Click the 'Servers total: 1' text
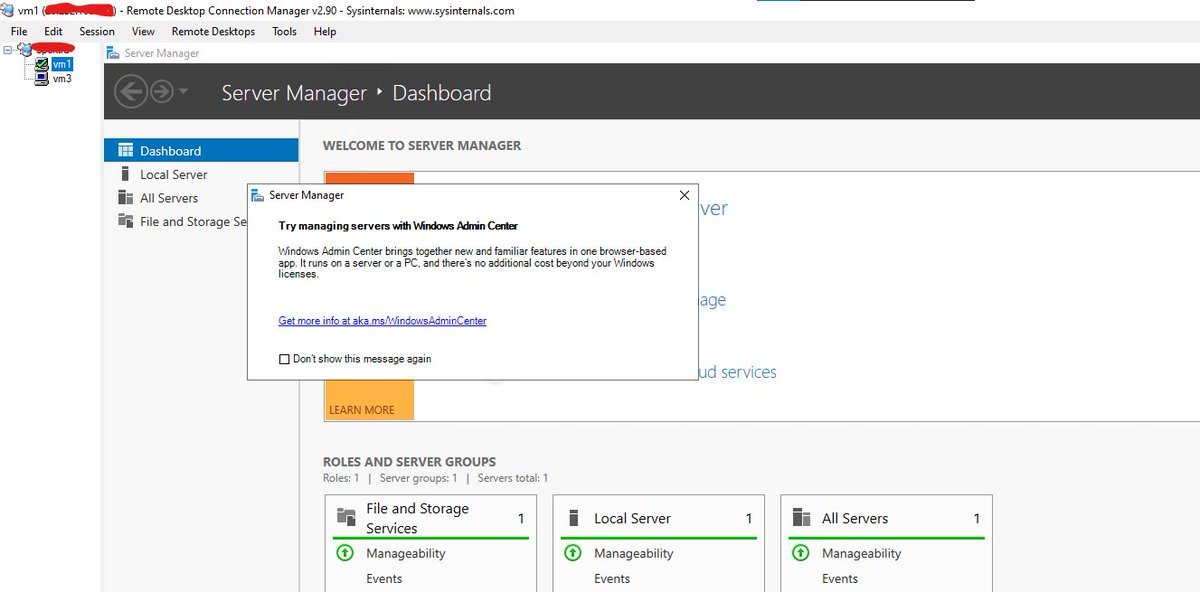This screenshot has height=592, width=1200. (x=513, y=478)
